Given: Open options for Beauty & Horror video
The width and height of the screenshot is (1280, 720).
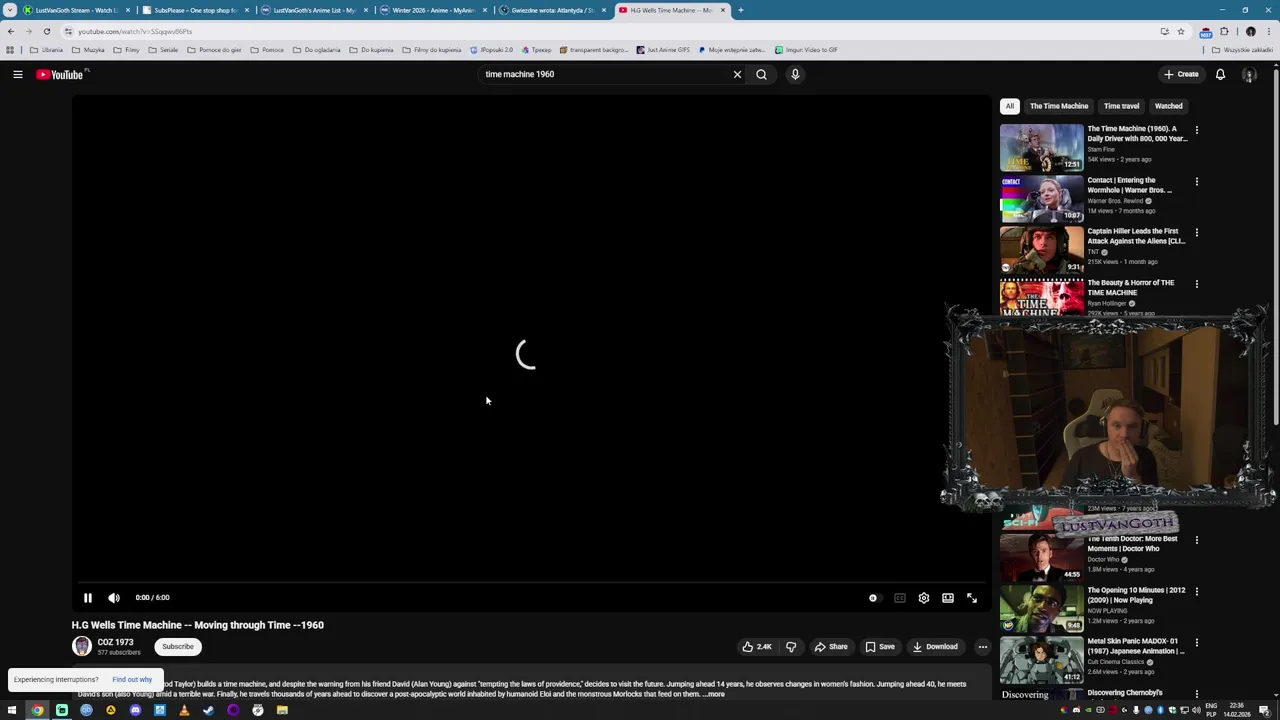Looking at the screenshot, I should pos(1196,284).
